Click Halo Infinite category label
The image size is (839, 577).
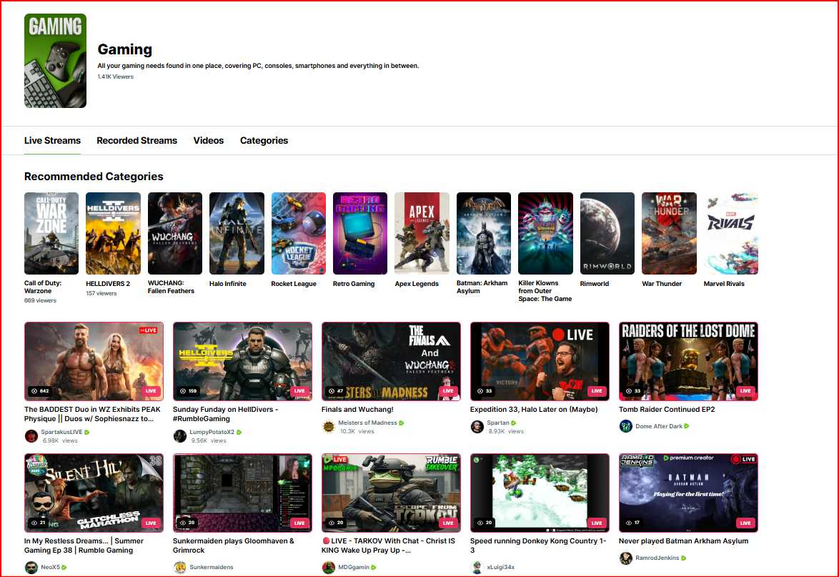[x=228, y=284]
